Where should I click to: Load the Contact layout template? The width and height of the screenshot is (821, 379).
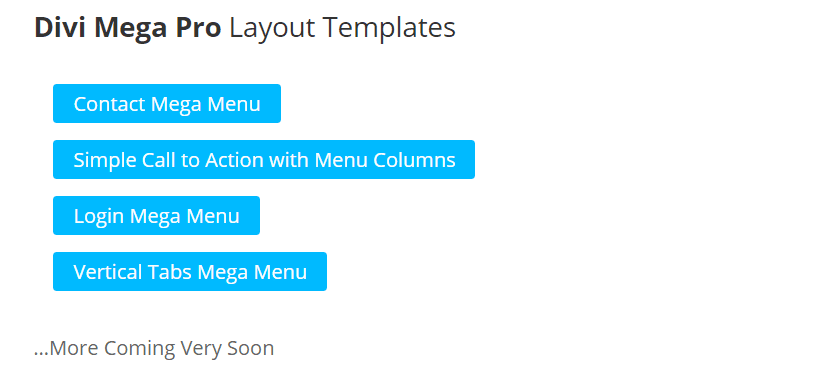[167, 104]
